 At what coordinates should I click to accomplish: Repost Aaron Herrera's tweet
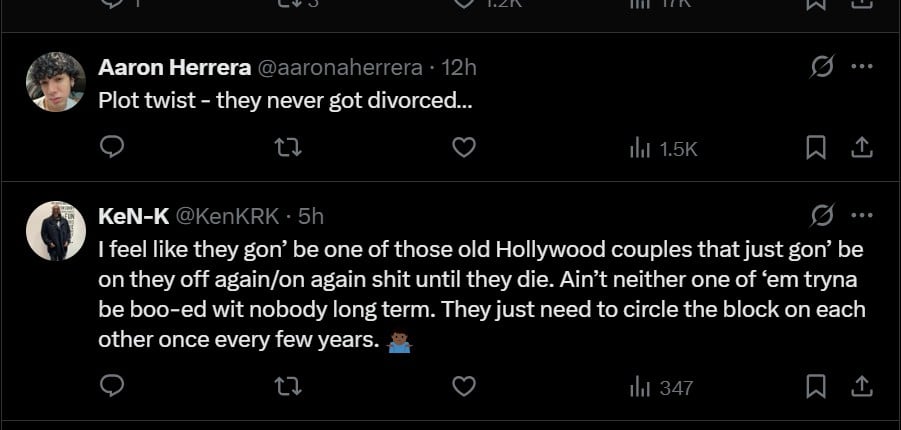coord(288,148)
